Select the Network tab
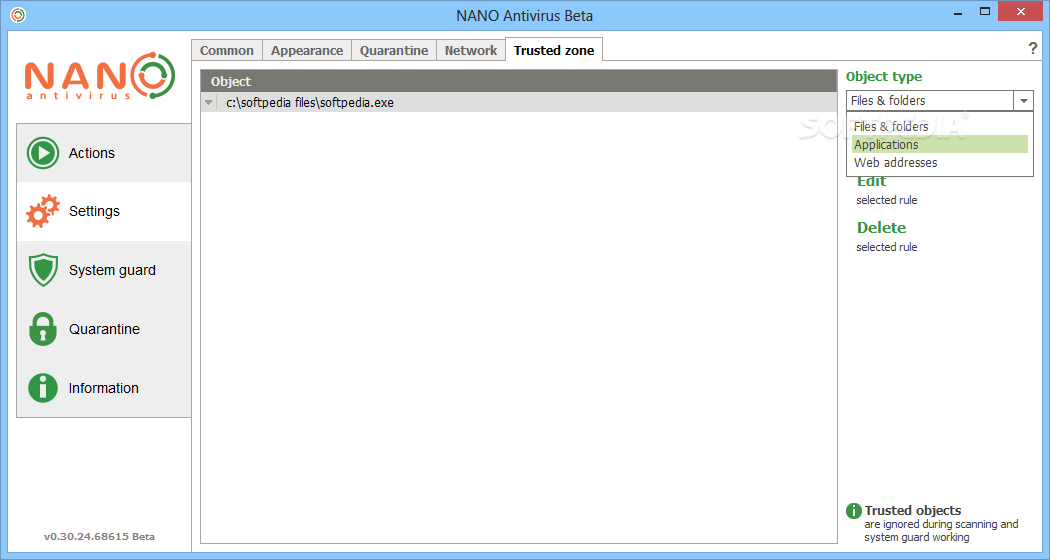 471,50
